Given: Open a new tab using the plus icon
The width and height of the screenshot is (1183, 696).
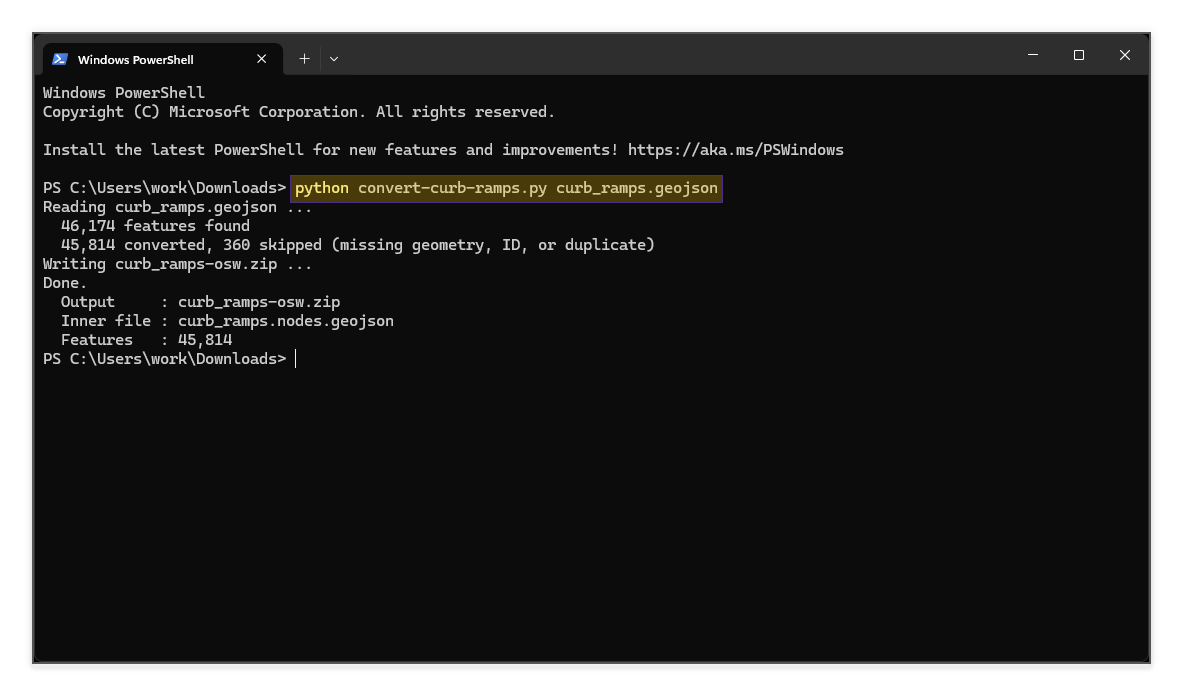Looking at the screenshot, I should (x=304, y=58).
